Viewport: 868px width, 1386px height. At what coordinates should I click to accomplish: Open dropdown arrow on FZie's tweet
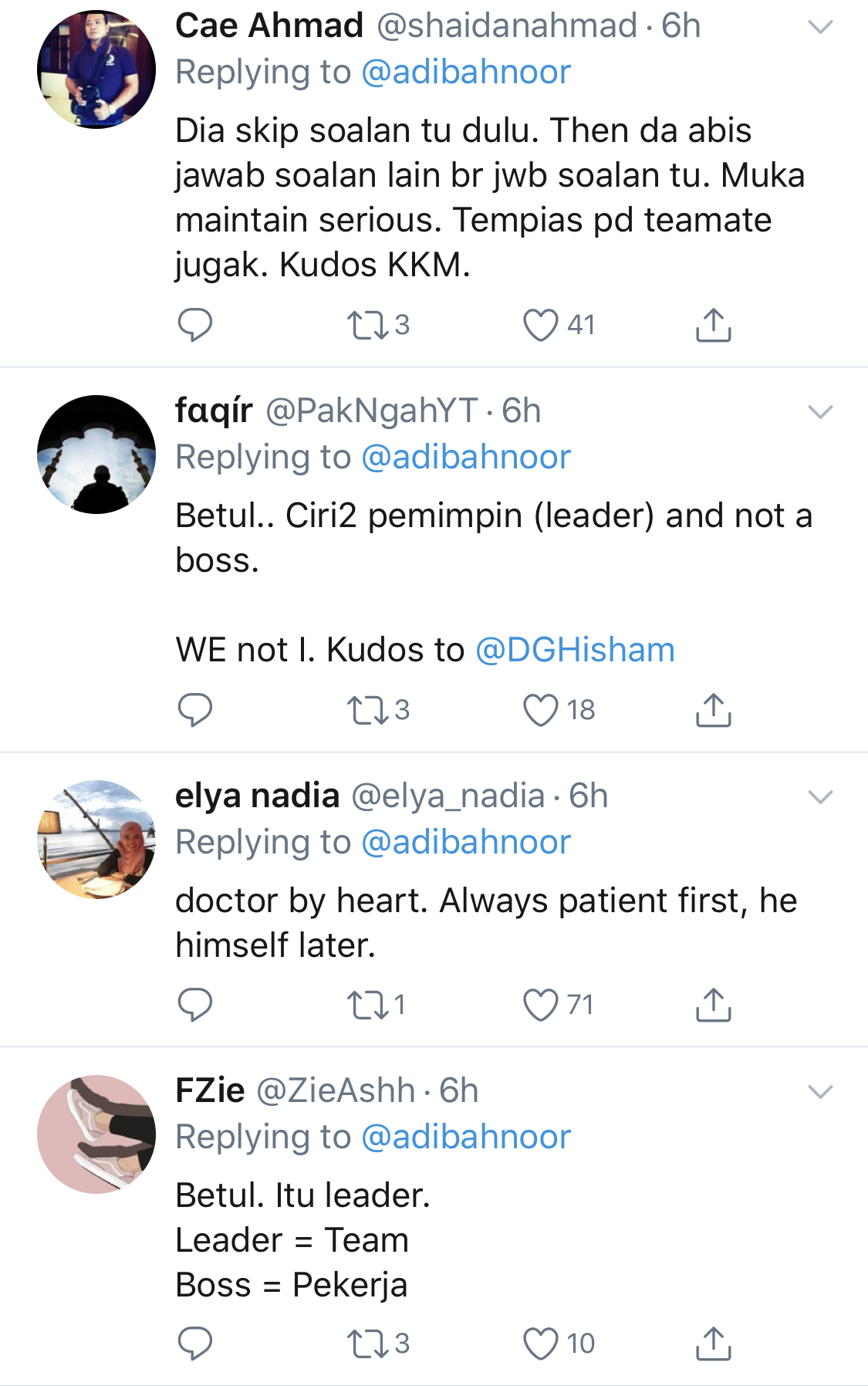(819, 1091)
